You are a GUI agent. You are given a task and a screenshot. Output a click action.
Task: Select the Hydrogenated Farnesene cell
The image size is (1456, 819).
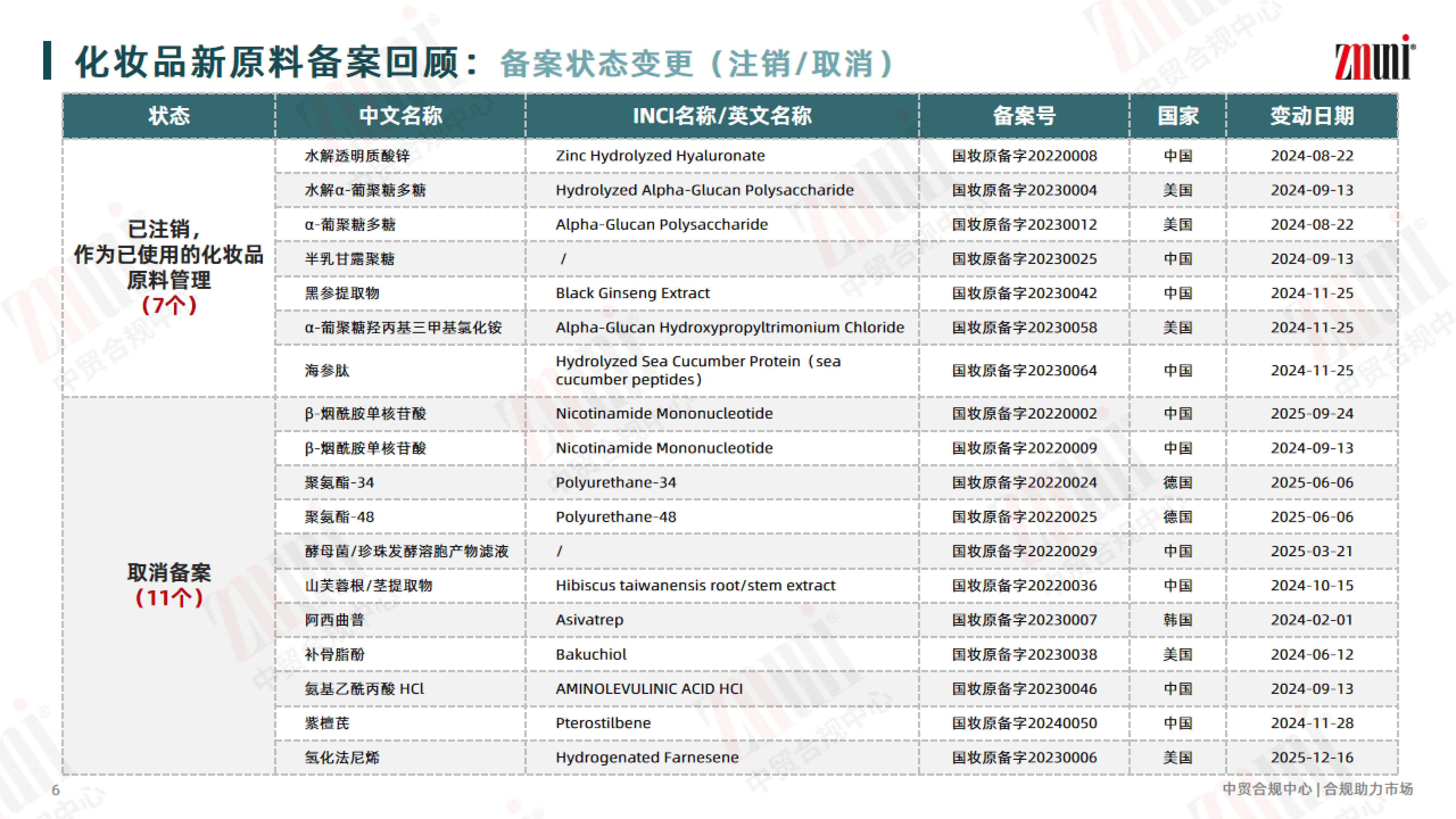pos(647,757)
